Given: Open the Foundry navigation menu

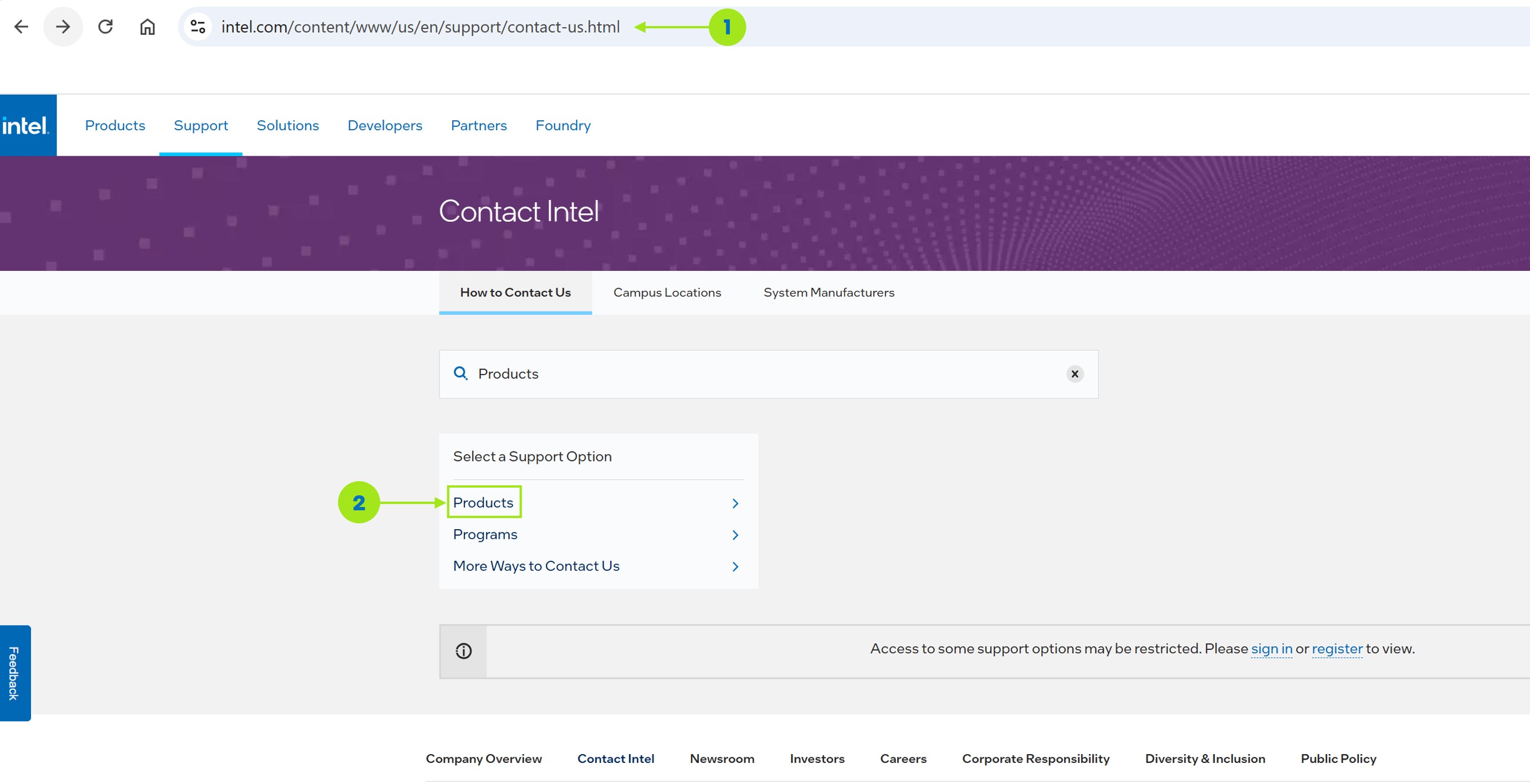Looking at the screenshot, I should coord(563,125).
